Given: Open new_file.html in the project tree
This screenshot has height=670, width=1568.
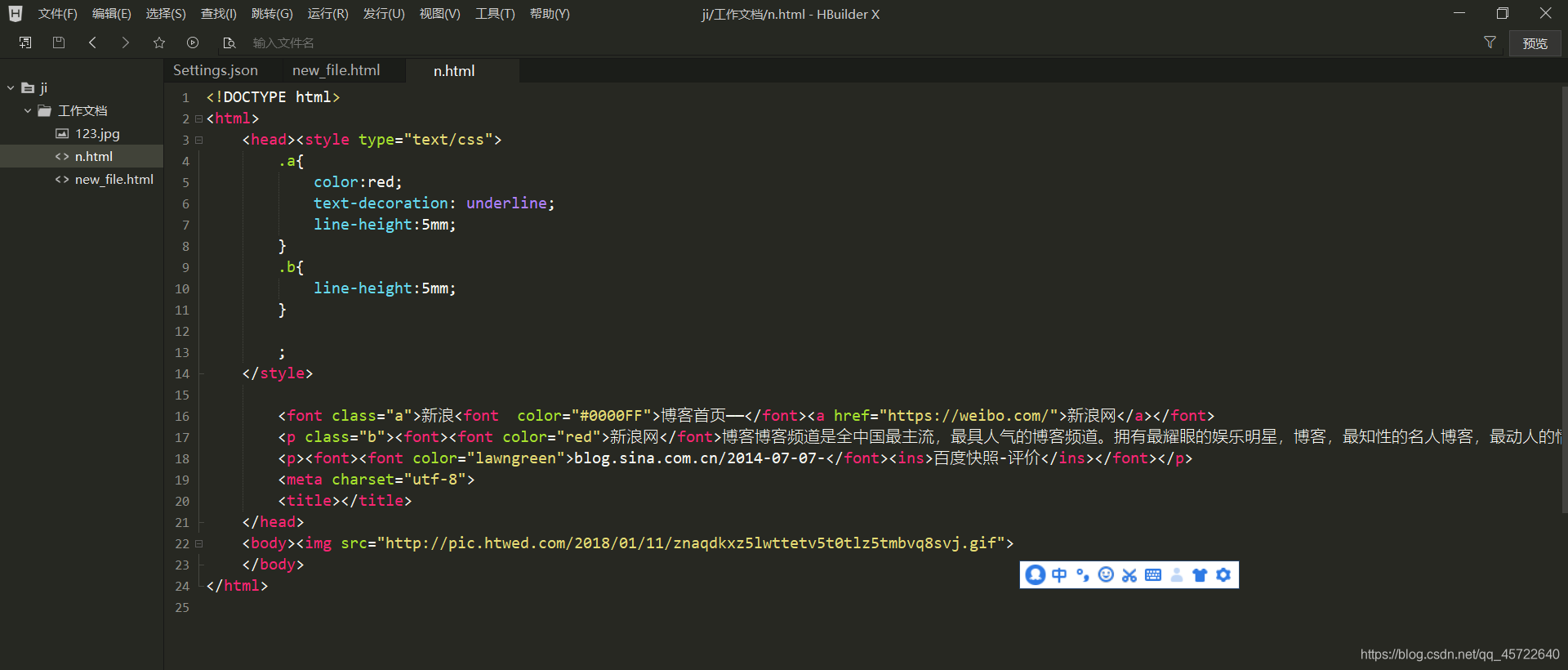Looking at the screenshot, I should [x=114, y=179].
